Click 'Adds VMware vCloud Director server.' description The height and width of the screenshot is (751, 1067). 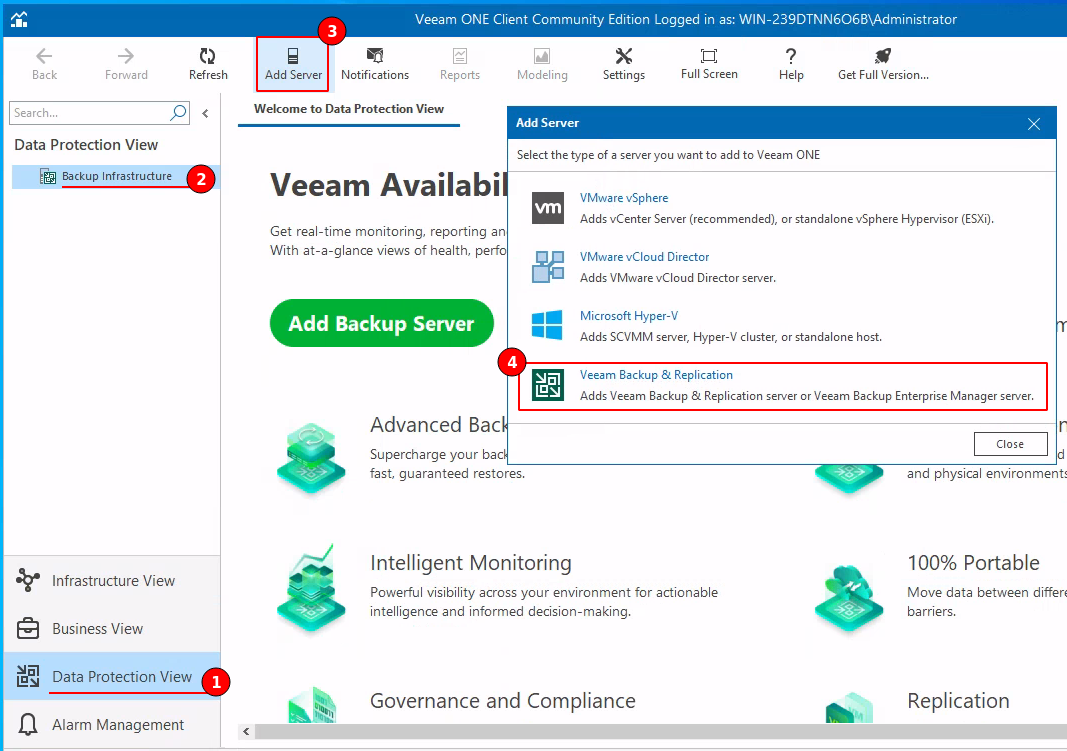click(x=678, y=278)
